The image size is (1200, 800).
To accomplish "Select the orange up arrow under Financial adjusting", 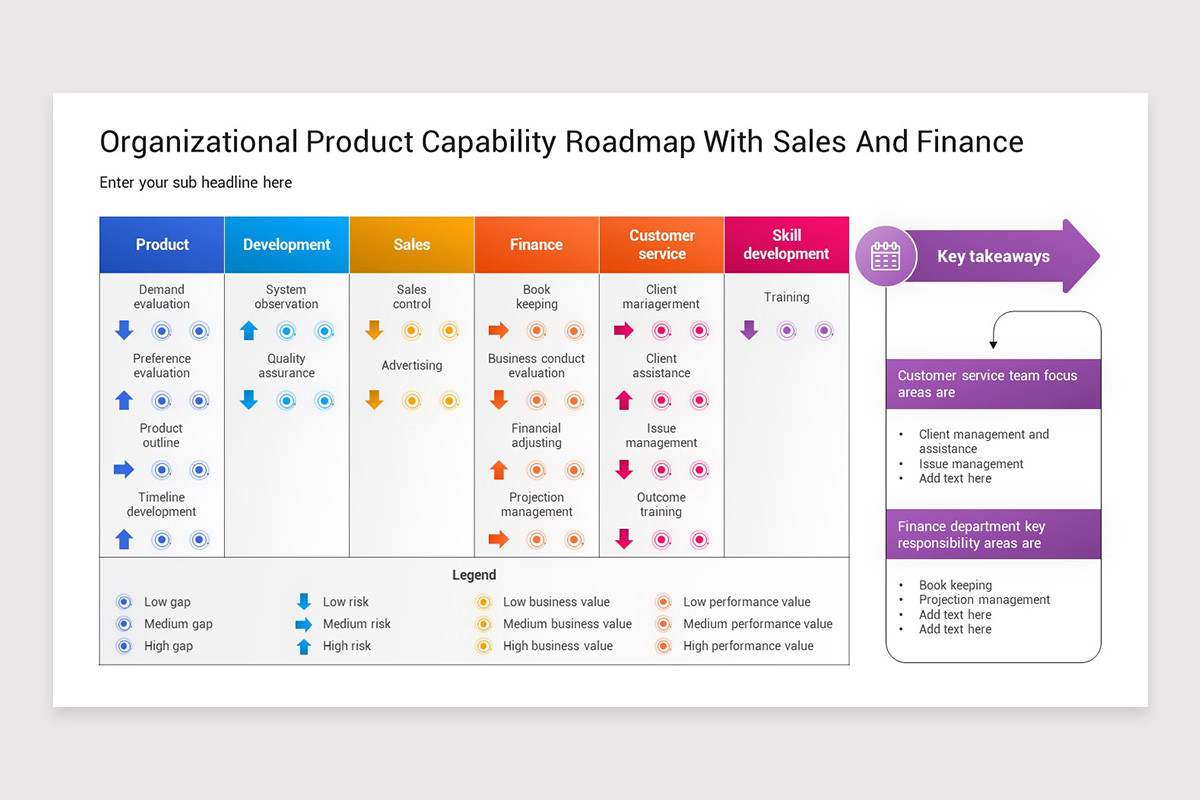I will 499,469.
